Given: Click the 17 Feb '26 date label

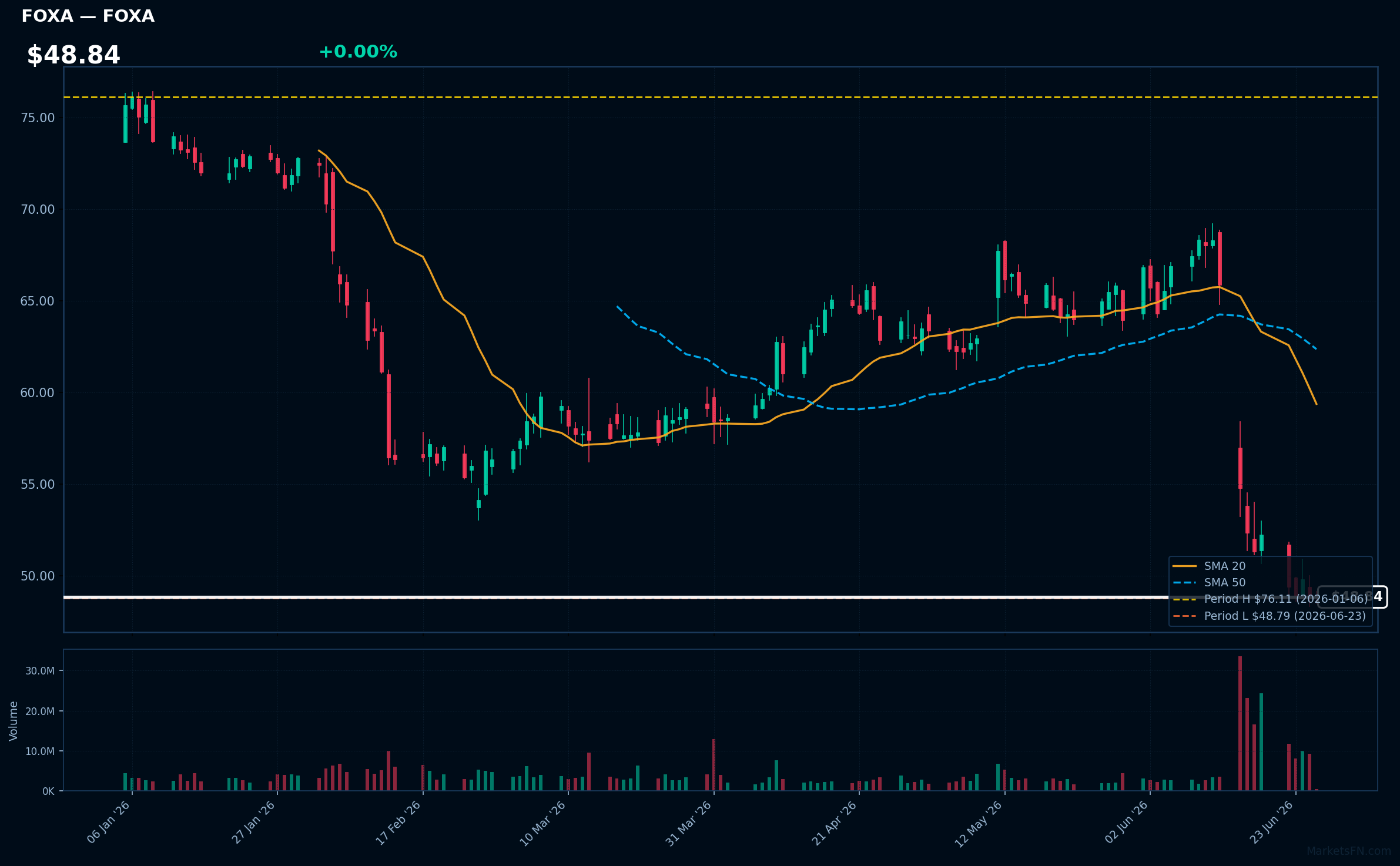Looking at the screenshot, I should 399,823.
